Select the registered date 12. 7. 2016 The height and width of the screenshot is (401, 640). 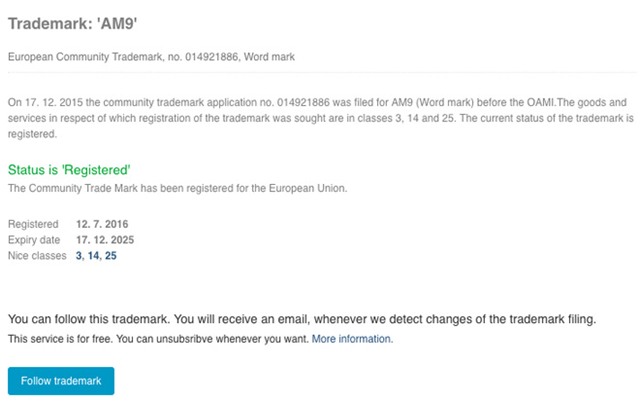(x=102, y=224)
